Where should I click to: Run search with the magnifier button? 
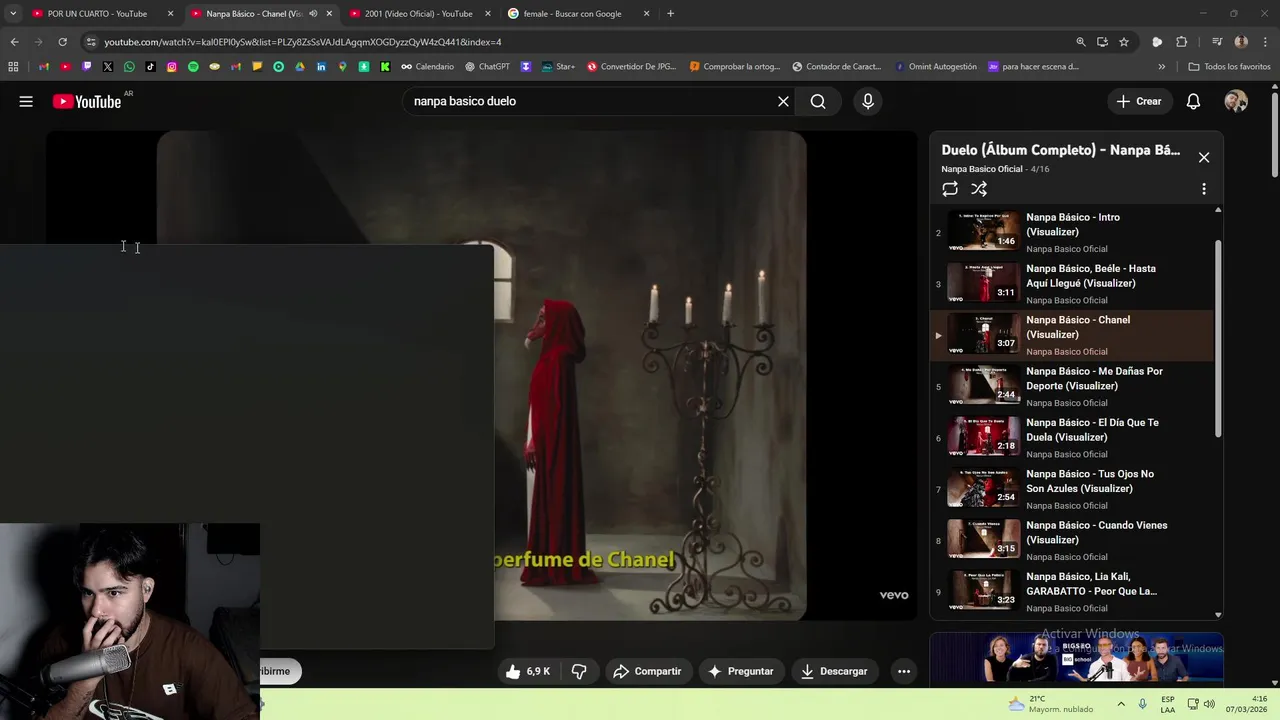818,101
